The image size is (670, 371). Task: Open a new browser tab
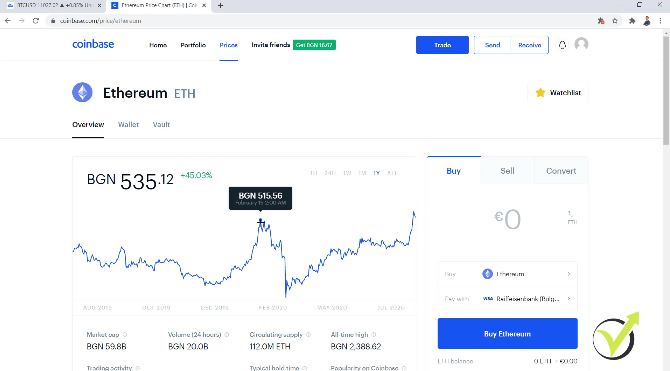[x=220, y=6]
